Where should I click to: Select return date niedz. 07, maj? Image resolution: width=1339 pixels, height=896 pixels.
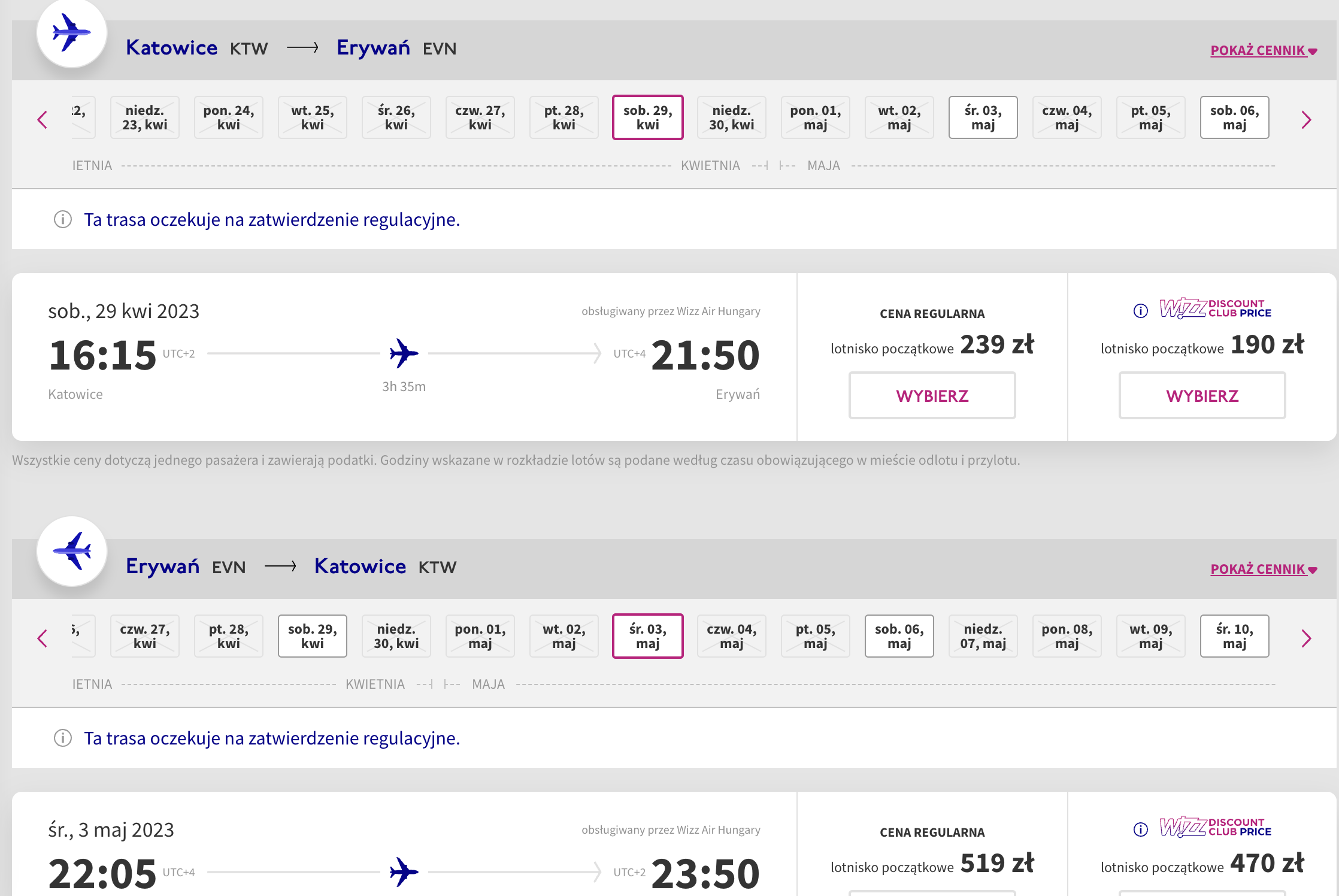(x=983, y=636)
